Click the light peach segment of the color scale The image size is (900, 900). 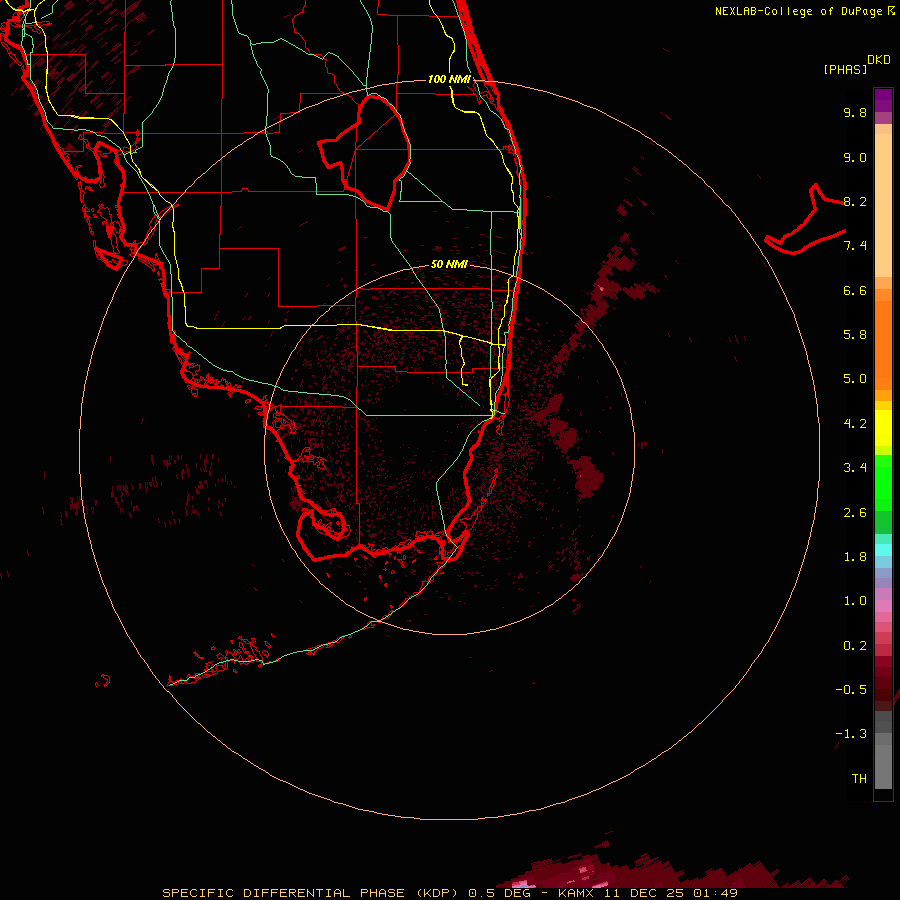(883, 205)
